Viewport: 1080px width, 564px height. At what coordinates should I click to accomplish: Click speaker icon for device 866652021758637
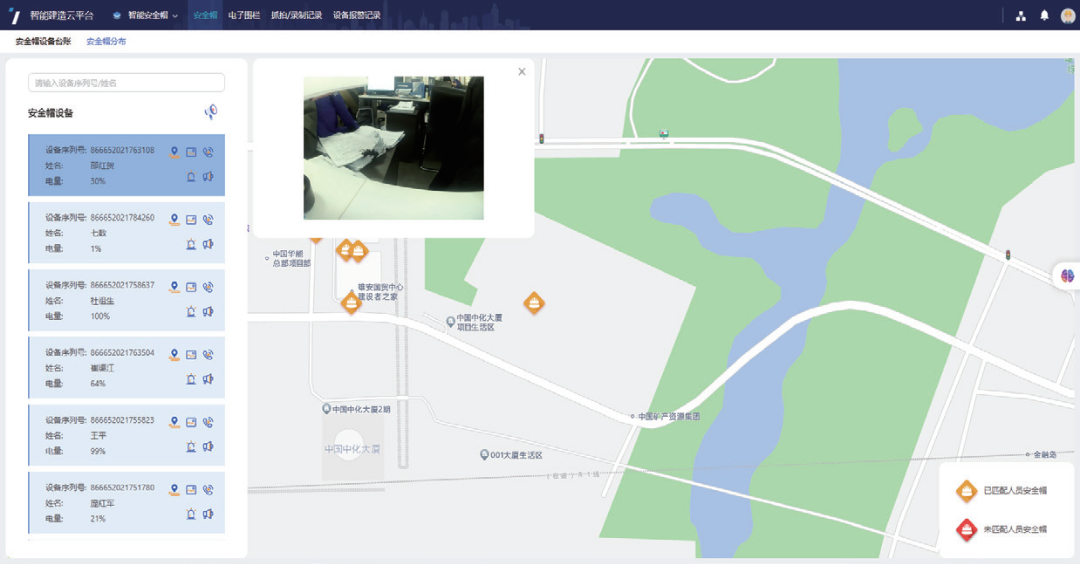[x=208, y=312]
